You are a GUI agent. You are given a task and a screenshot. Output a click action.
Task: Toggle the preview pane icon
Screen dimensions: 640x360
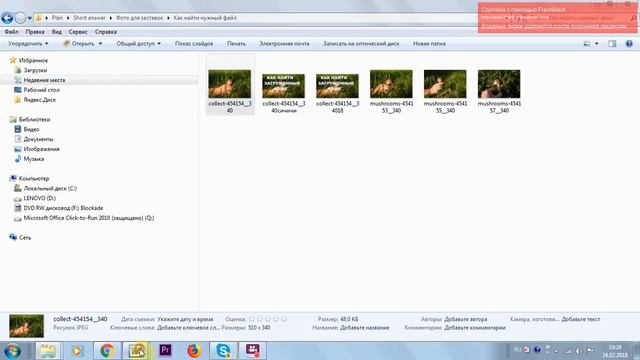pos(612,43)
